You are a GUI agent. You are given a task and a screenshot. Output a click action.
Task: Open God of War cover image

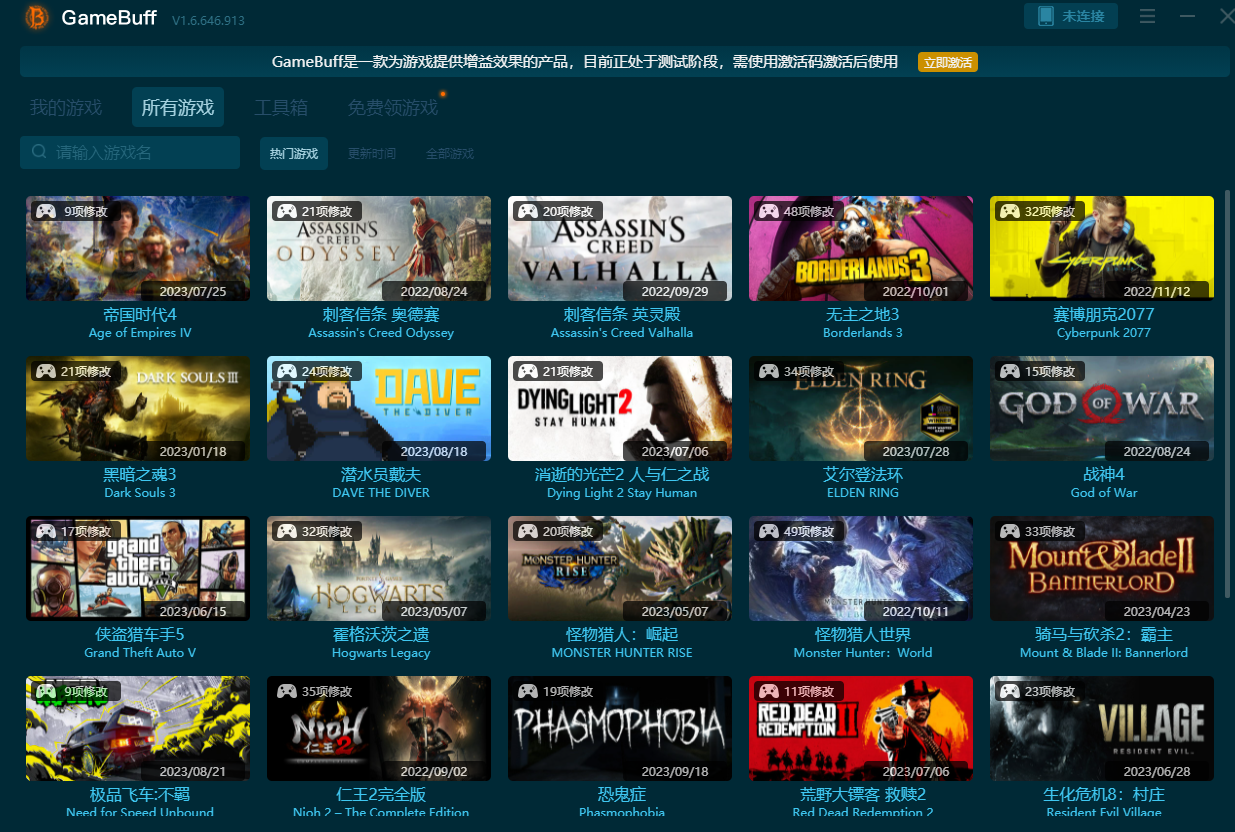coord(1102,408)
